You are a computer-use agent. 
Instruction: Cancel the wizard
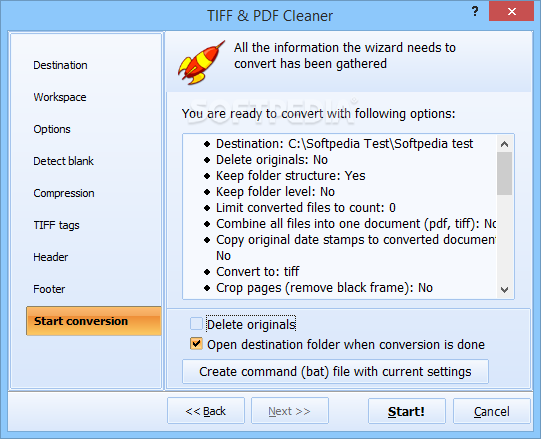pyautogui.click(x=492, y=411)
